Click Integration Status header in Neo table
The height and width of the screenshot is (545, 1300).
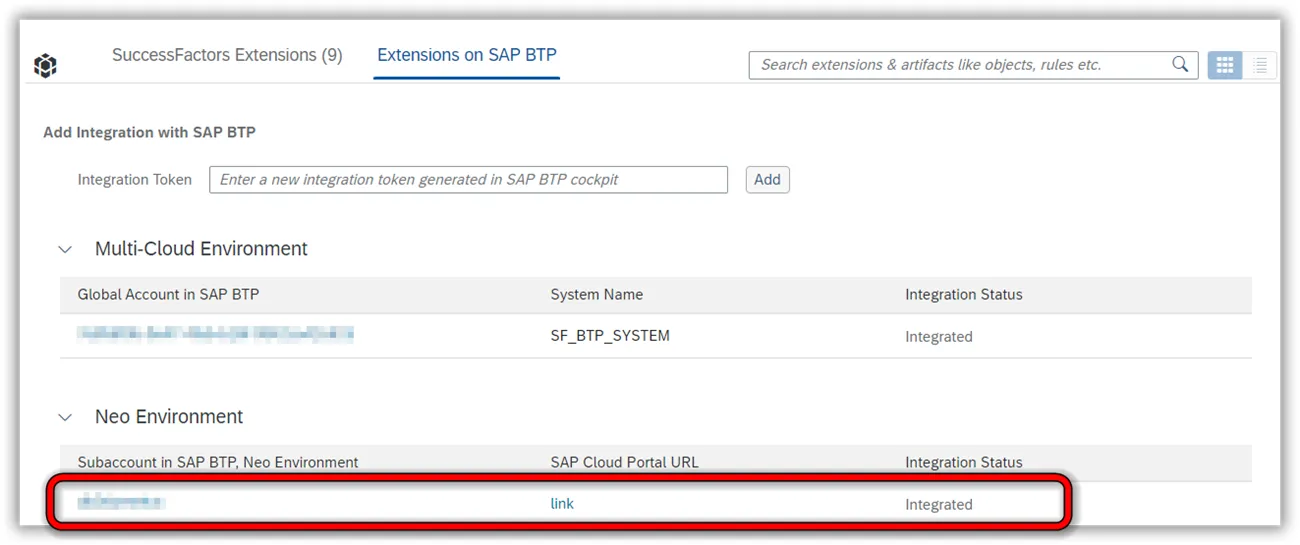(x=964, y=462)
